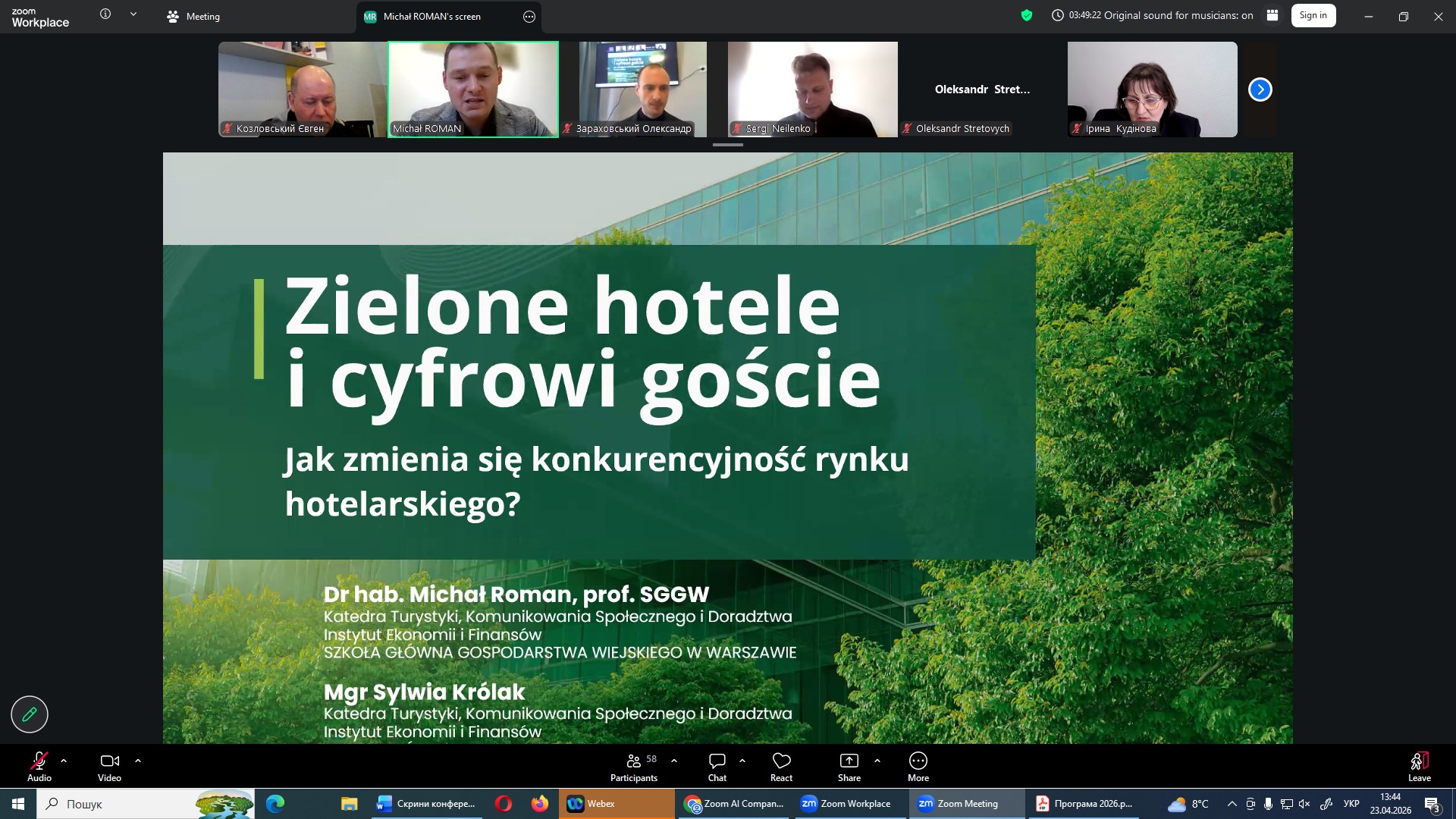Open the Chat panel
The width and height of the screenshot is (1456, 819).
[x=717, y=767]
